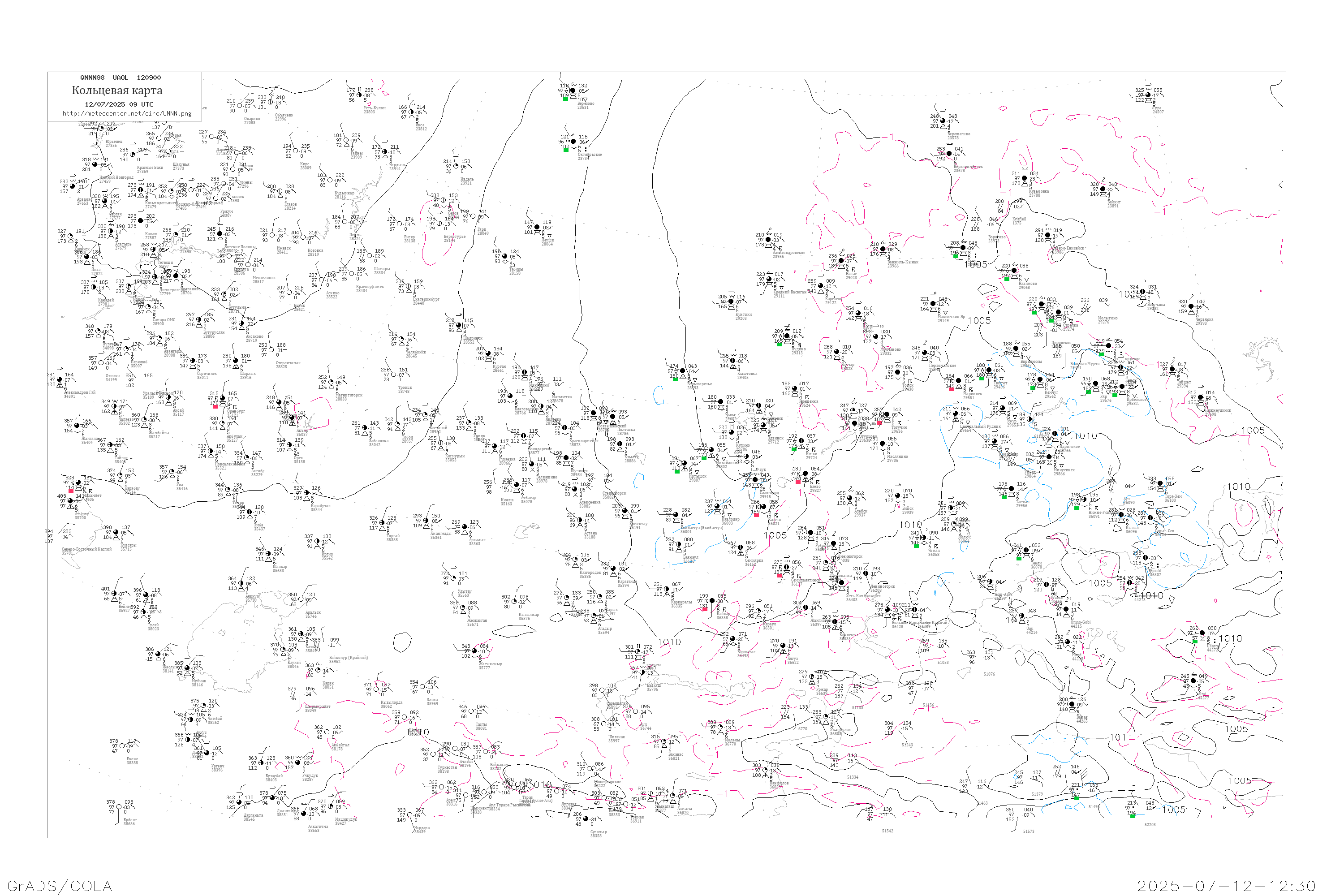
Task: Click the red square at Ключи station
Action: [757, 515]
